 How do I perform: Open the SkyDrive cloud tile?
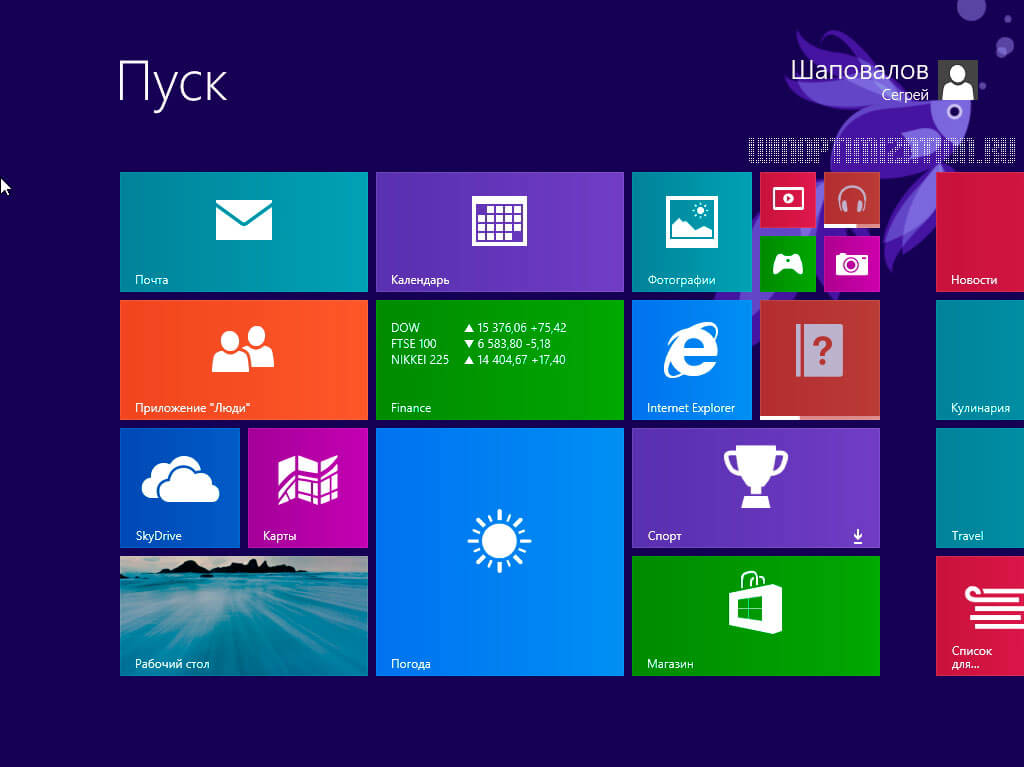point(179,487)
